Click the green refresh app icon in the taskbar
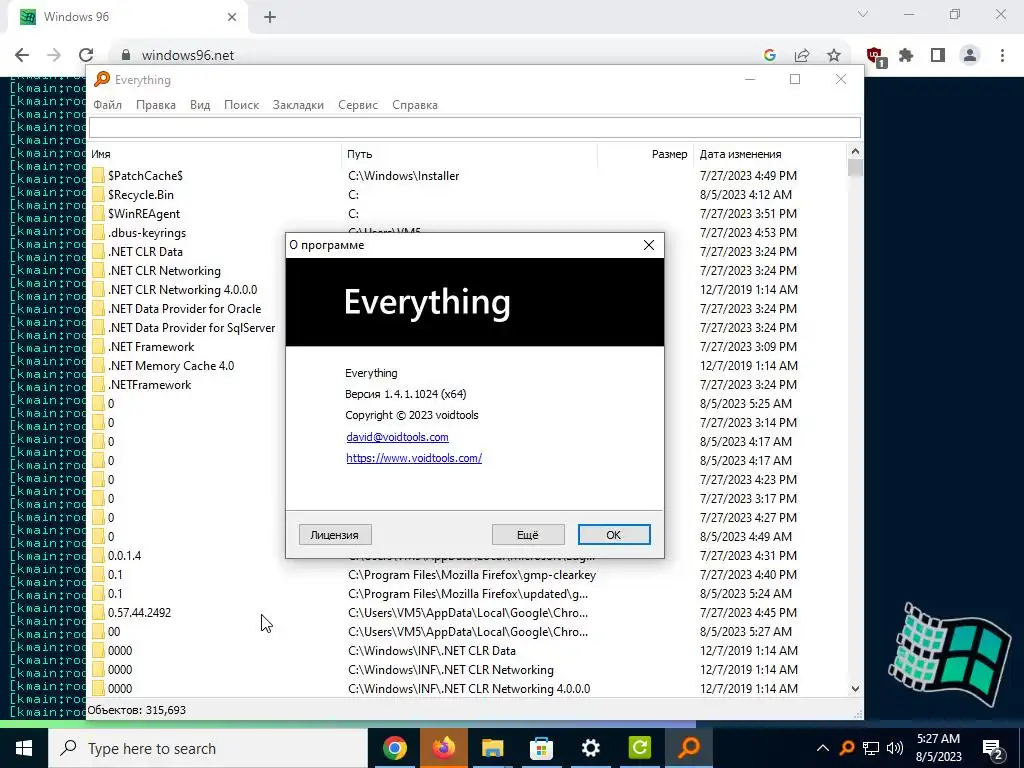This screenshot has height=768, width=1024. tap(639, 748)
